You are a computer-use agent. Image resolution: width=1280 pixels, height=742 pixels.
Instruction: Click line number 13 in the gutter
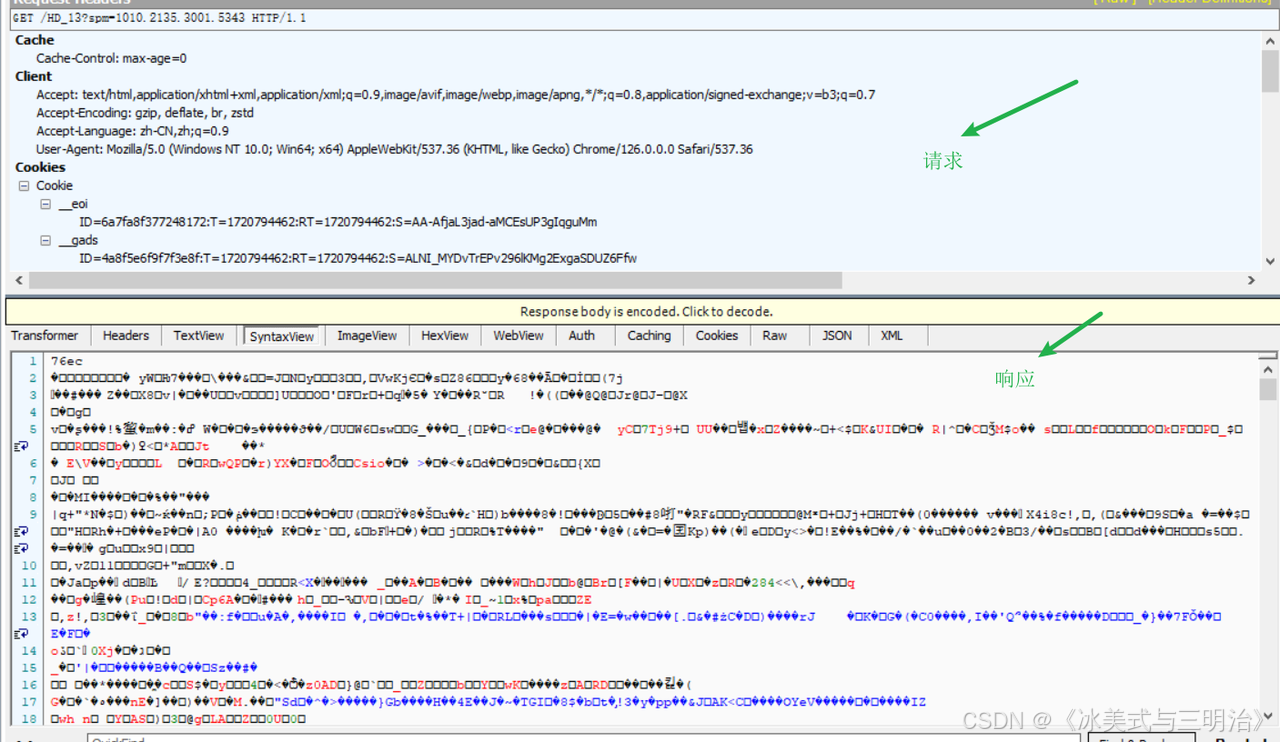click(30, 617)
